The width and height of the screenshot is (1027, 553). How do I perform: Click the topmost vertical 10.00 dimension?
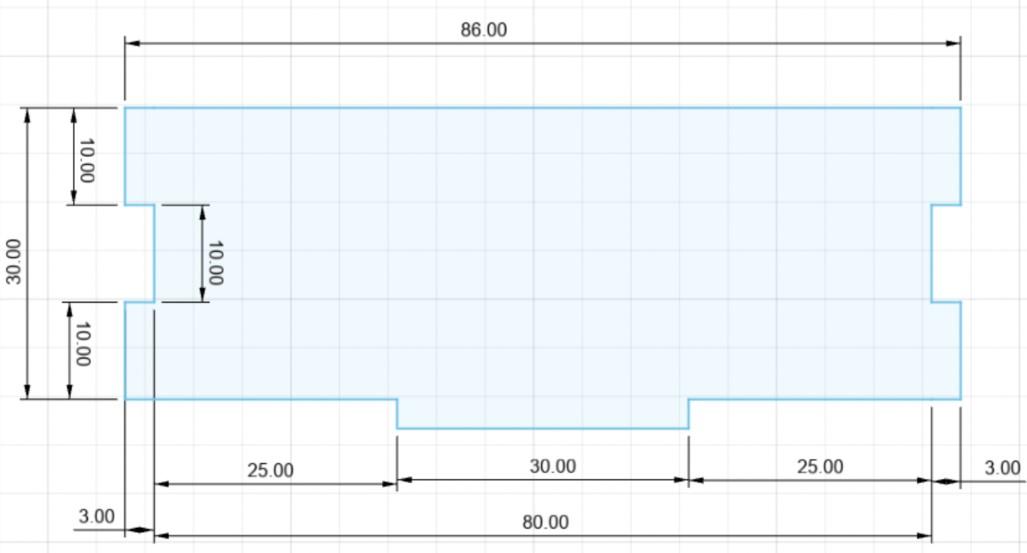(x=86, y=161)
